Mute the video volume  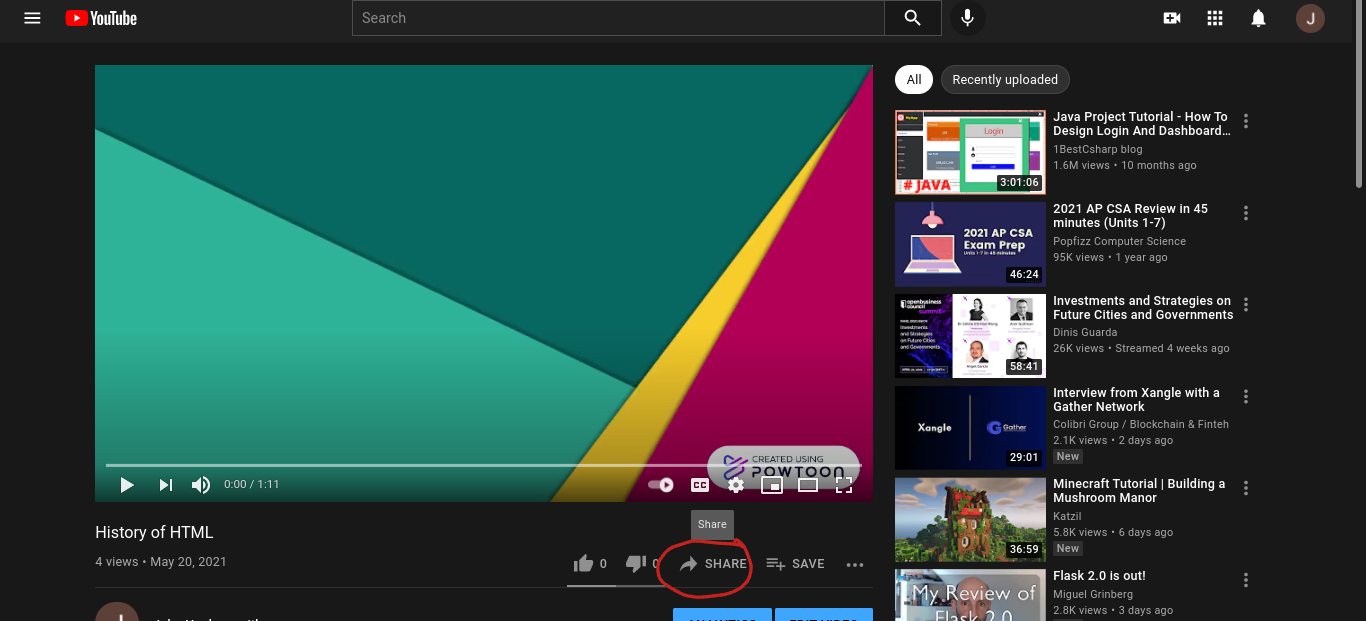201,485
